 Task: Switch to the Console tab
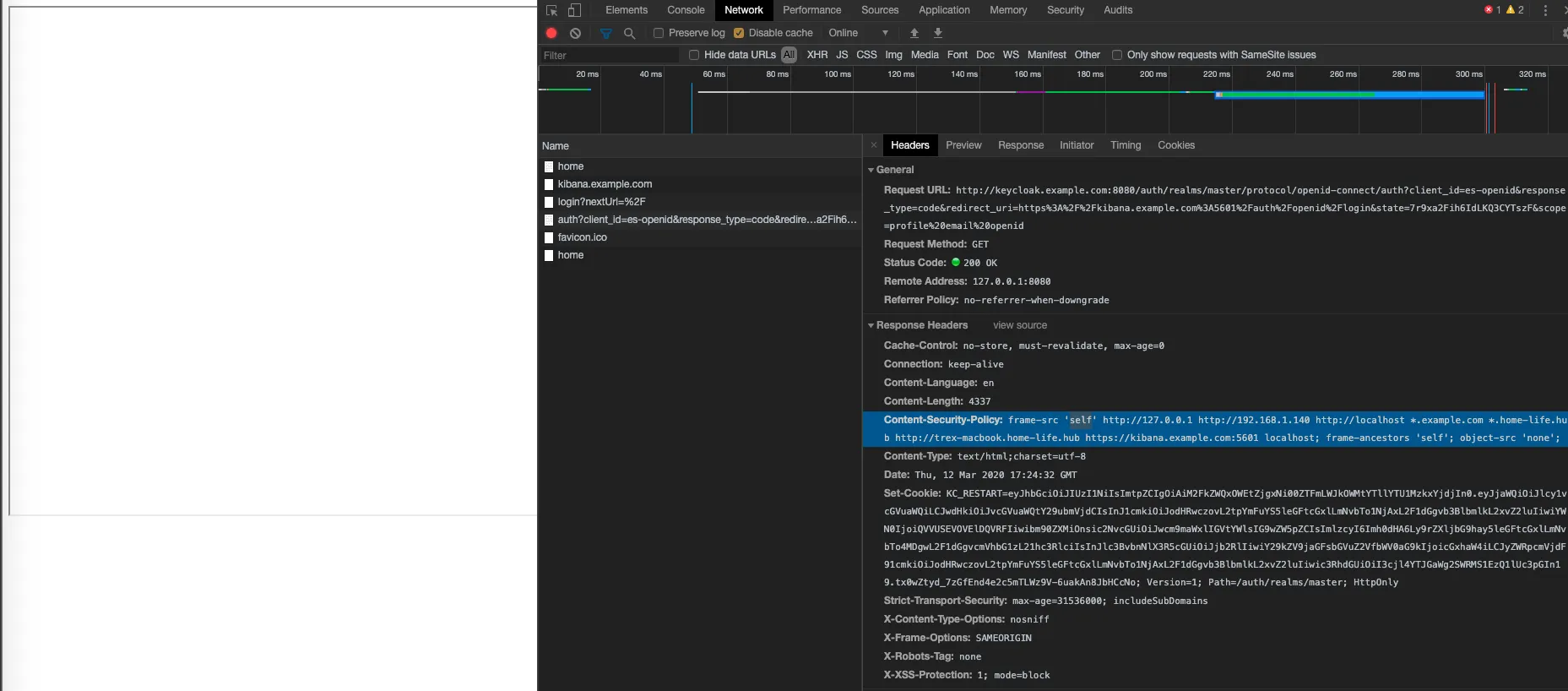(685, 10)
